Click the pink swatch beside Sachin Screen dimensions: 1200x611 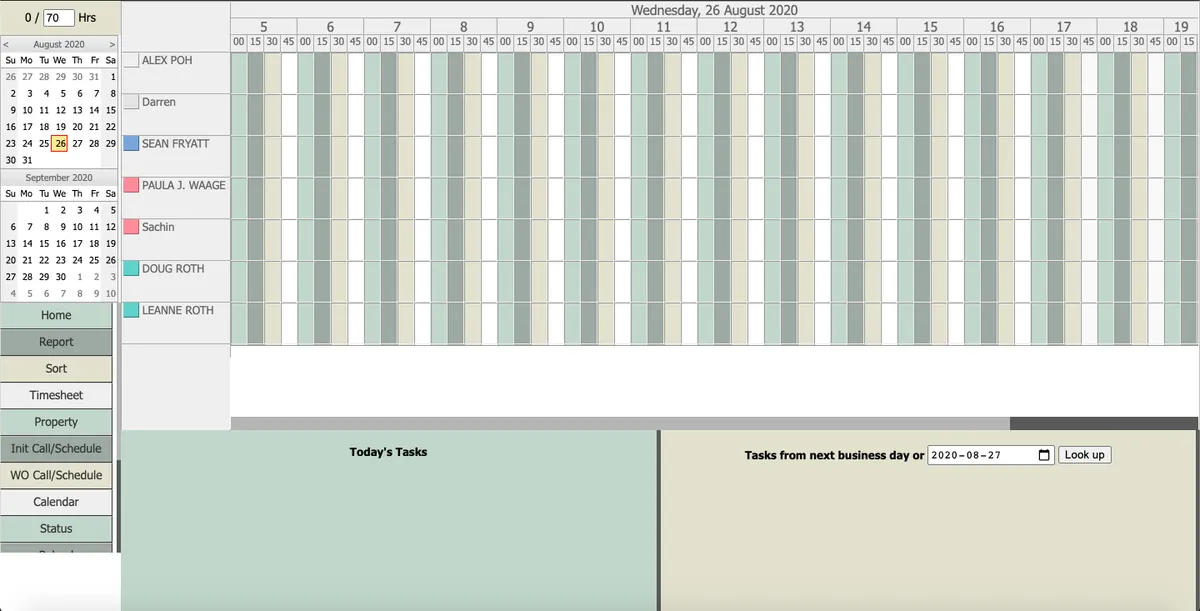131,227
